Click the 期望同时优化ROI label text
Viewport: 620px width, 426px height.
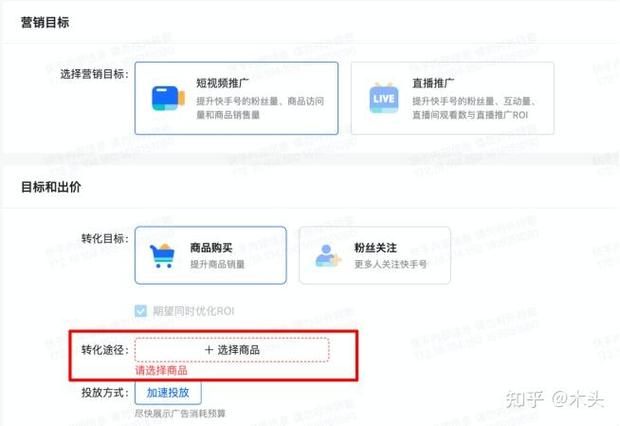193,311
